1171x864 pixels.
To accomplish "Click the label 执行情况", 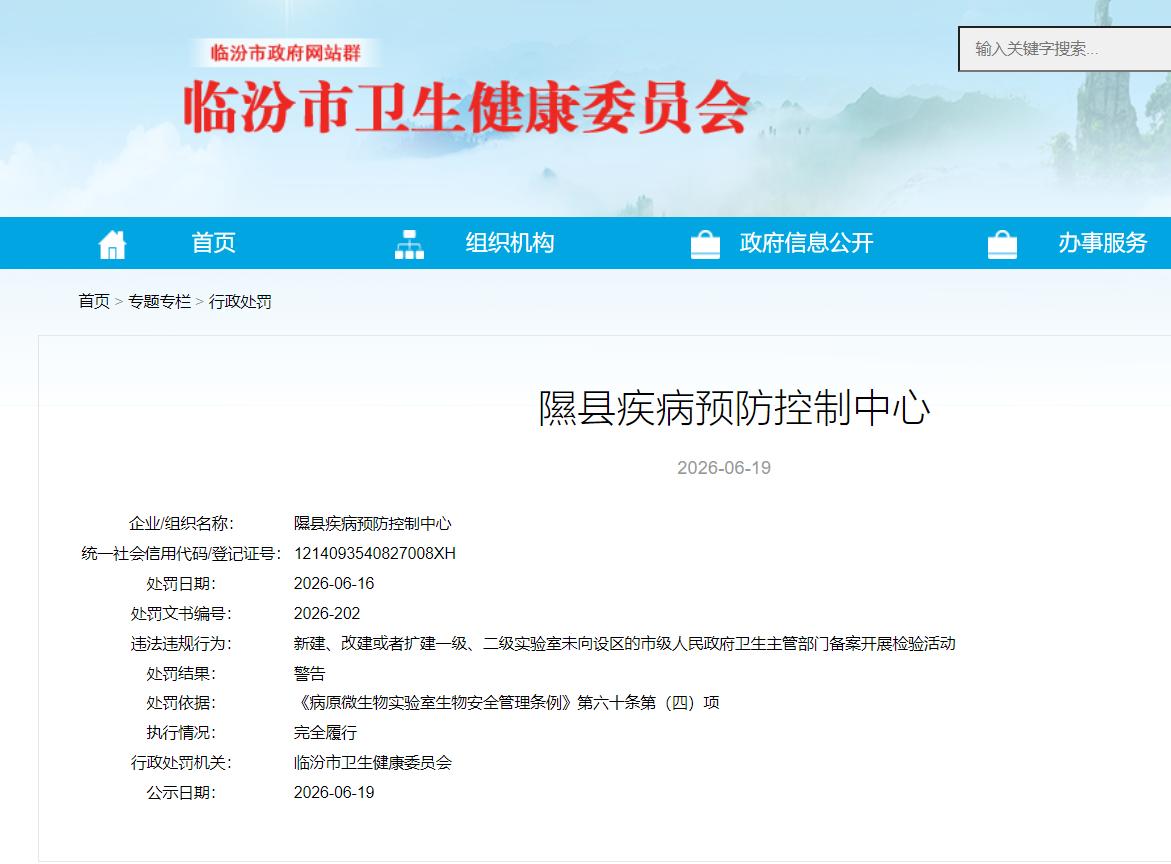I will tap(181, 733).
